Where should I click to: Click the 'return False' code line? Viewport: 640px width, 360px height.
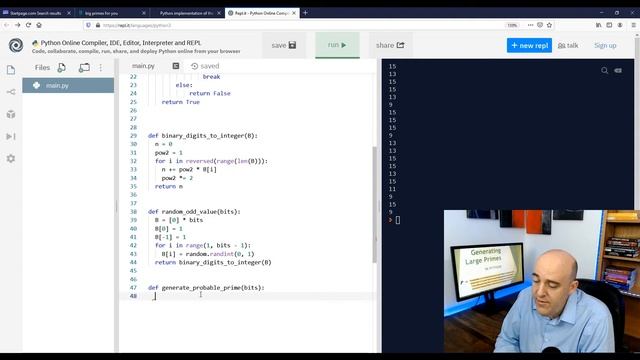pyautogui.click(x=210, y=93)
